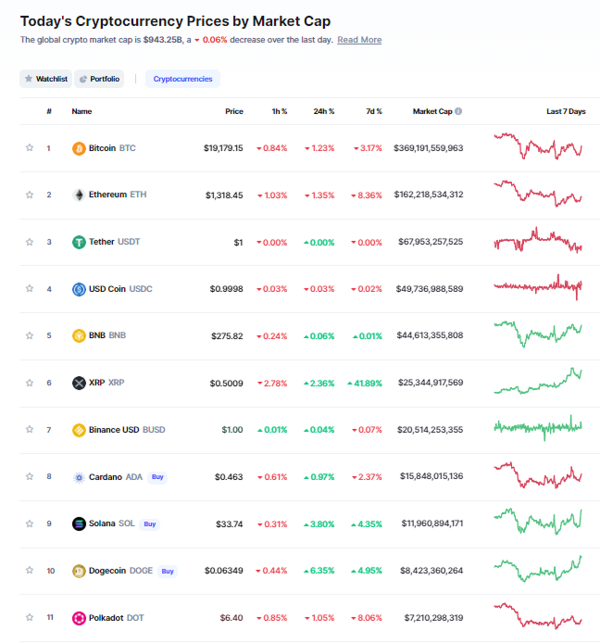Open the Watchlist tab
Image resolution: width=600 pixels, height=643 pixels.
pos(46,79)
